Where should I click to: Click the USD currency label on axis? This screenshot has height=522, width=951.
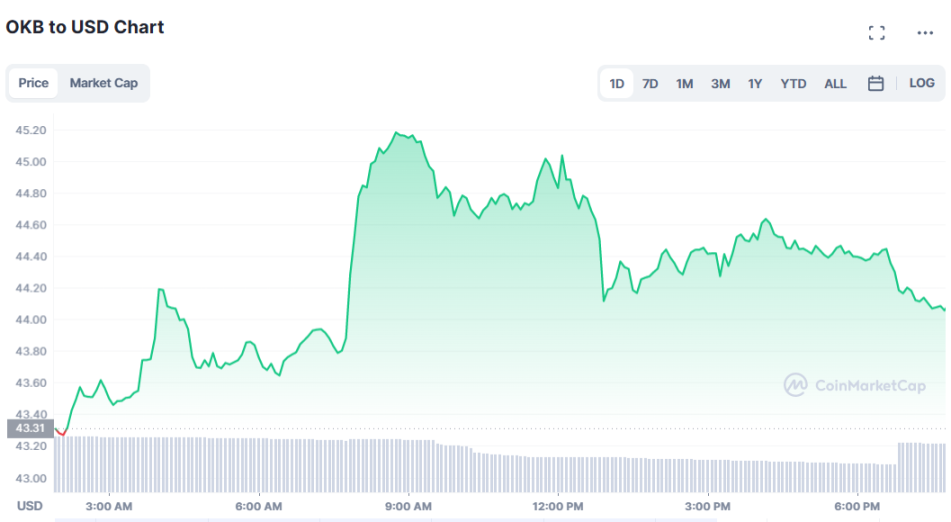coord(30,506)
